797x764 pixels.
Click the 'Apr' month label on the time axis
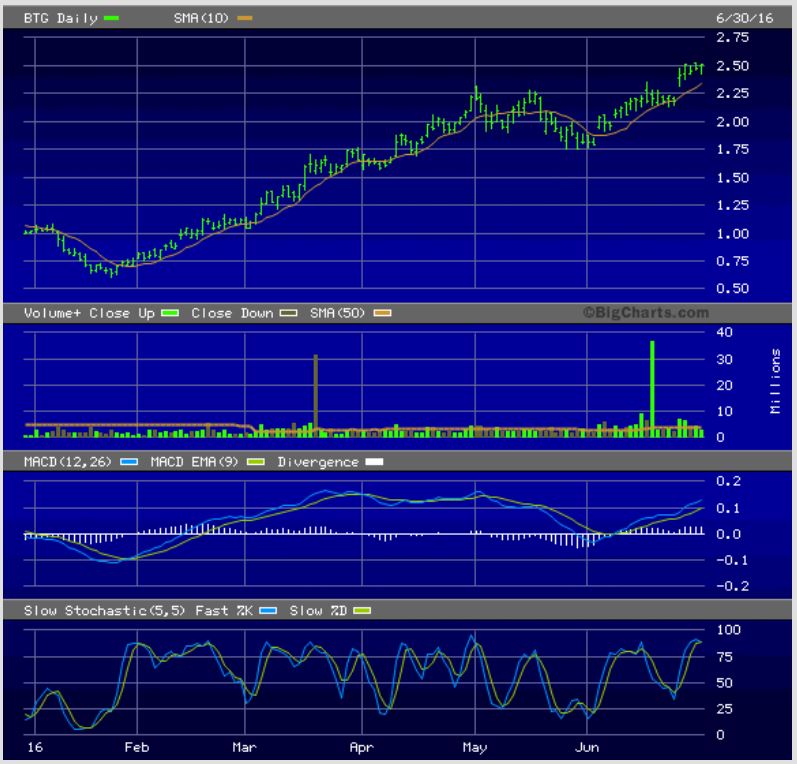[x=361, y=747]
